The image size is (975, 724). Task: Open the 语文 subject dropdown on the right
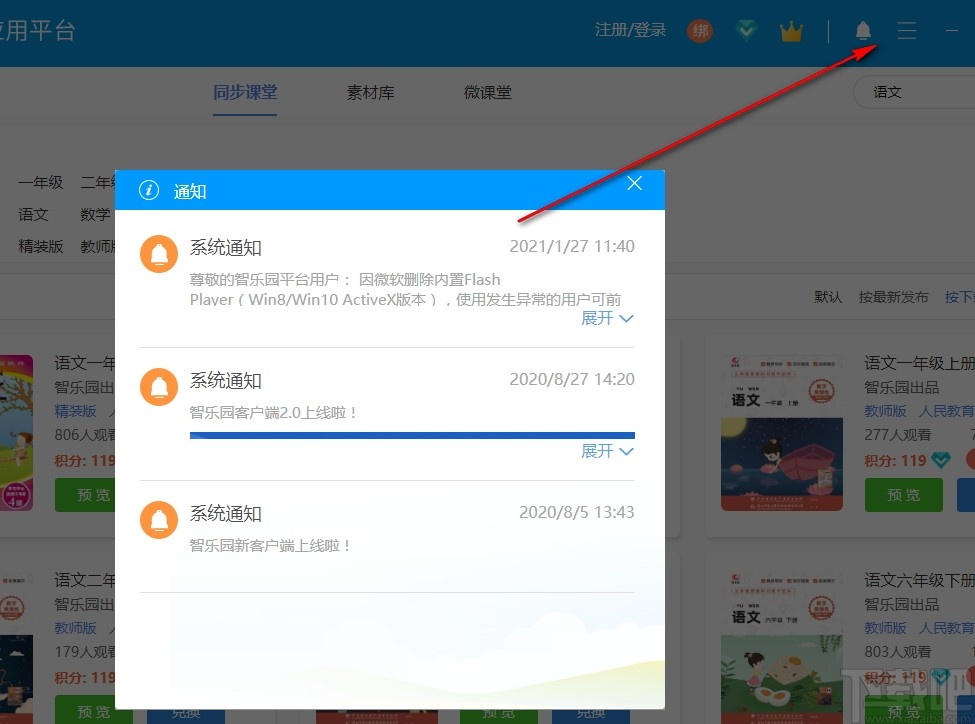pos(887,91)
